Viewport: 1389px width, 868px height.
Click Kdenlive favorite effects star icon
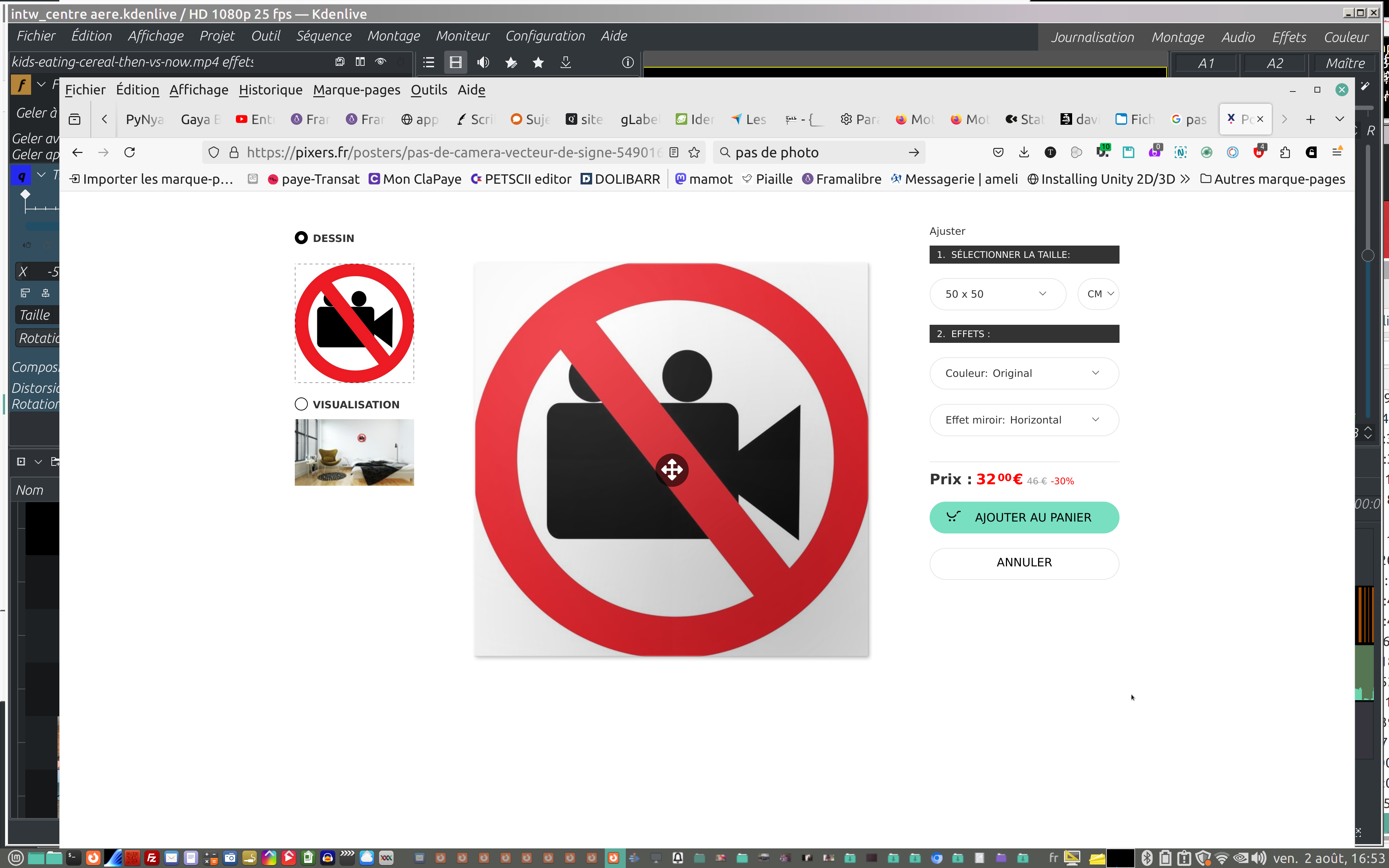pyautogui.click(x=538, y=63)
